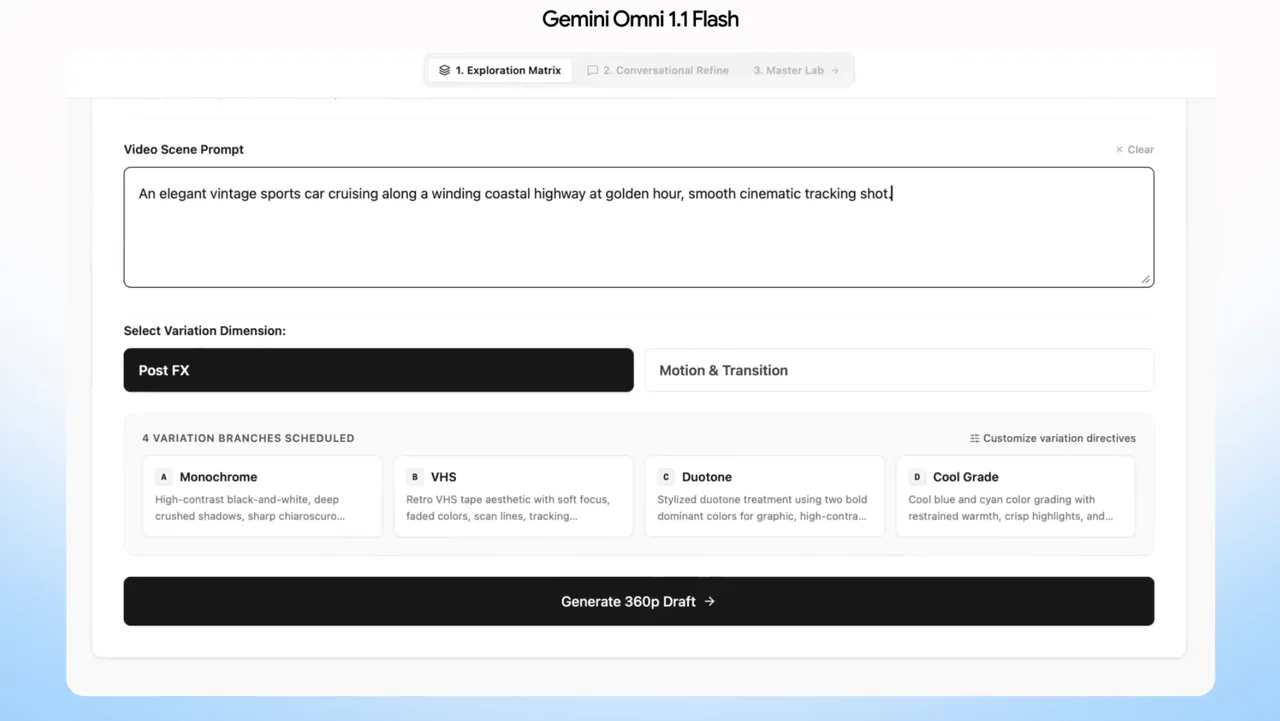
Task: Click the chat bubble icon for Conversational Refine
Action: click(x=592, y=70)
